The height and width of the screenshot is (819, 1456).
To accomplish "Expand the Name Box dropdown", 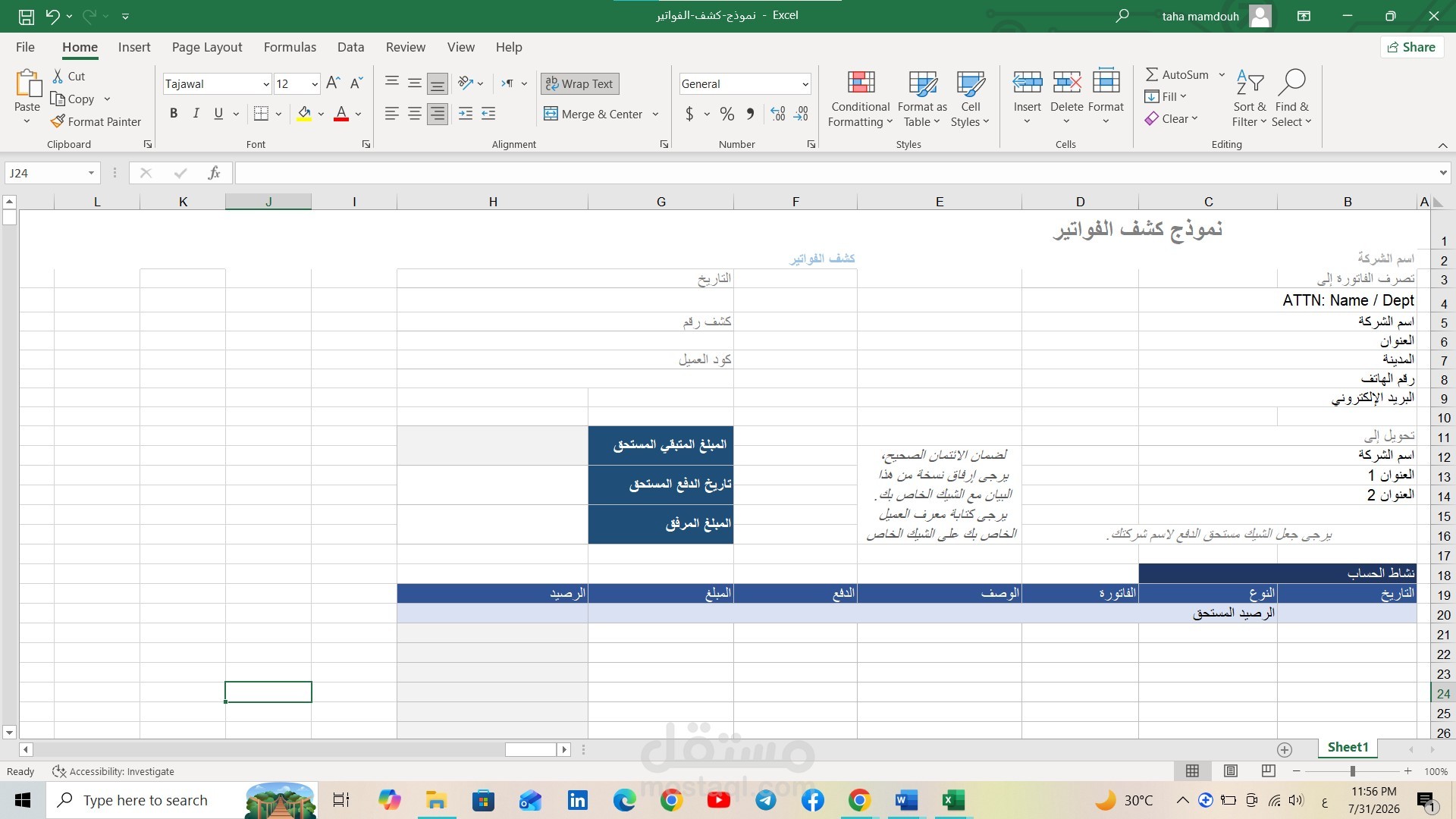I will (x=91, y=173).
